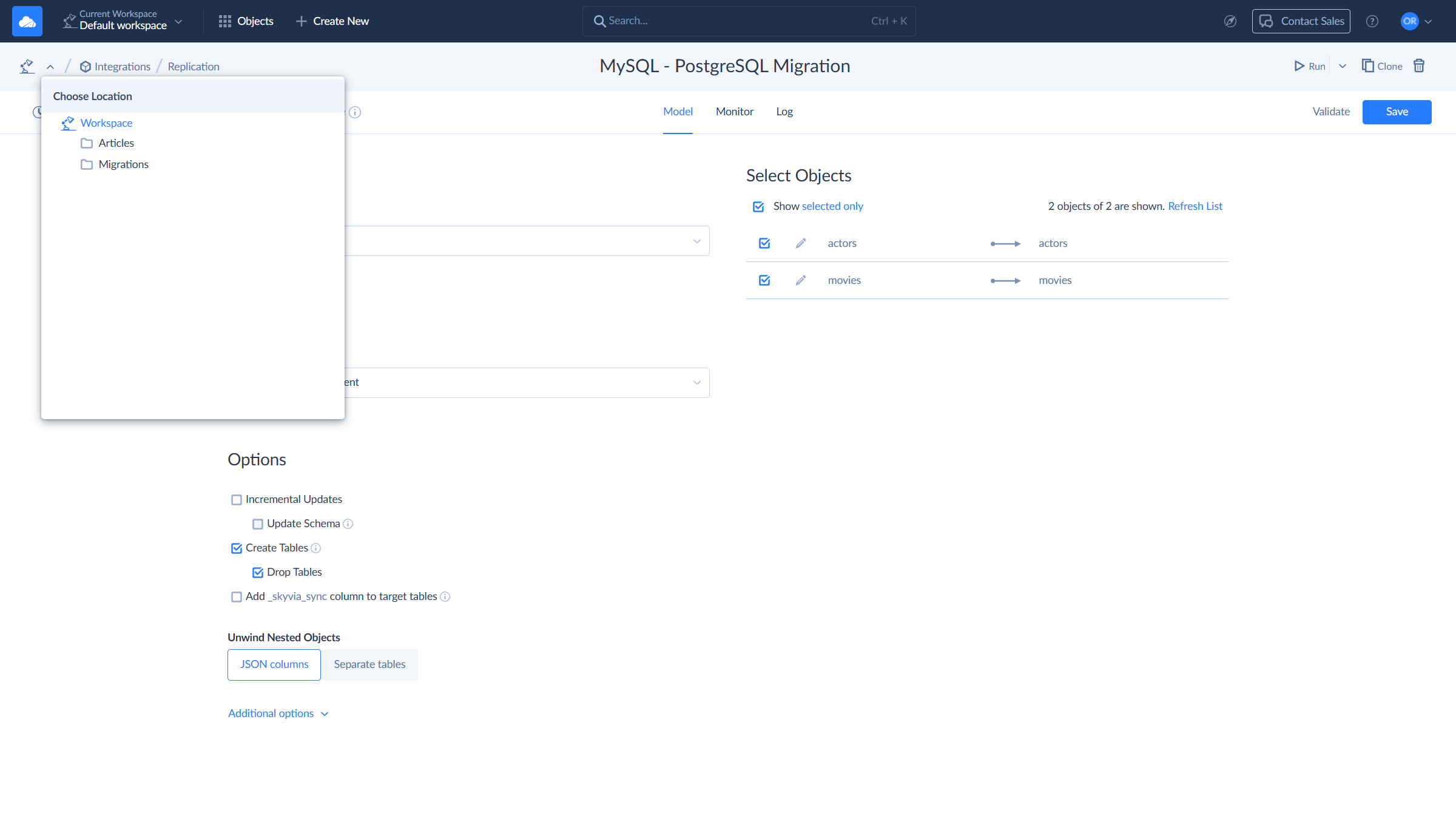
Task: Run the integration
Action: [x=1310, y=66]
